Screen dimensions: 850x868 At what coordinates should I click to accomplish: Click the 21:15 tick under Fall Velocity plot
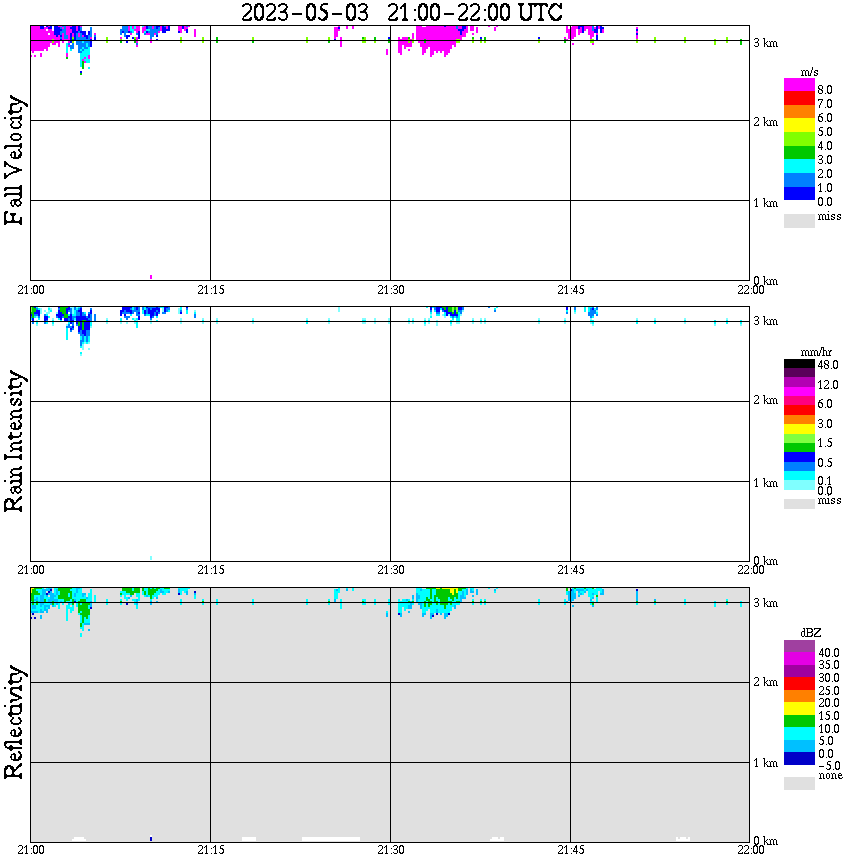pyautogui.click(x=210, y=290)
